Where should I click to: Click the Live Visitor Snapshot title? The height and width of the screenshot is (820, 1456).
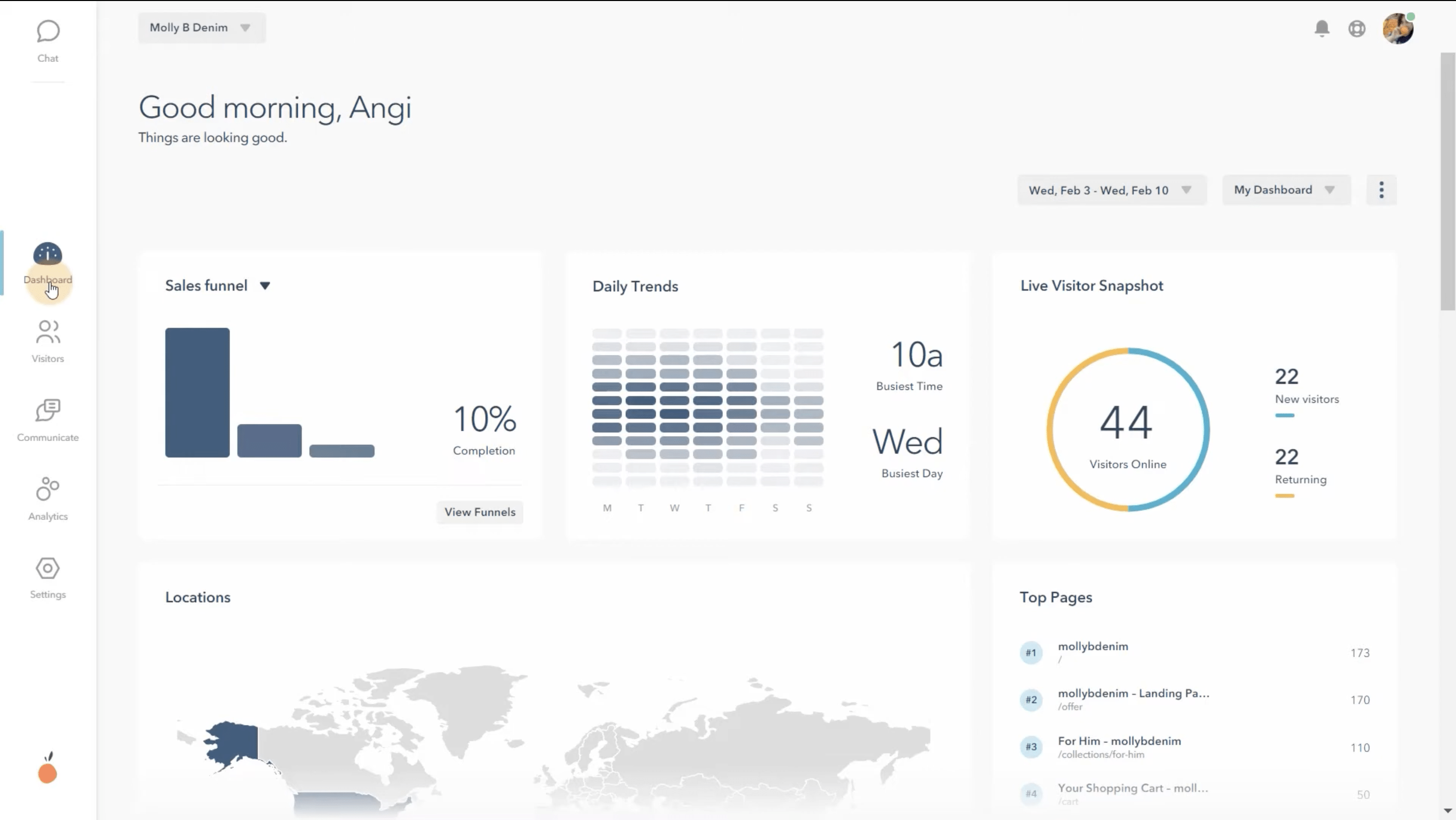(1091, 286)
